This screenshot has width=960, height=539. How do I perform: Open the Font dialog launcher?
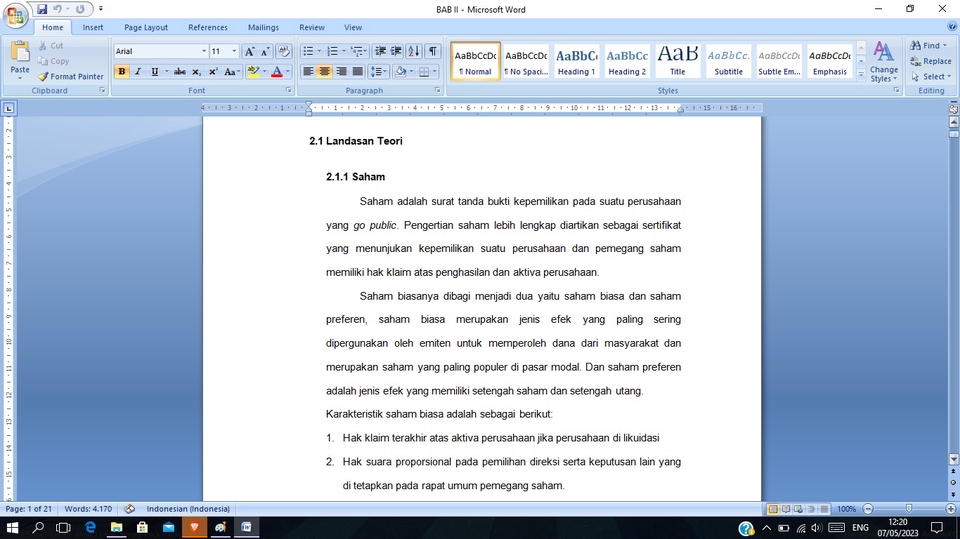click(x=288, y=90)
